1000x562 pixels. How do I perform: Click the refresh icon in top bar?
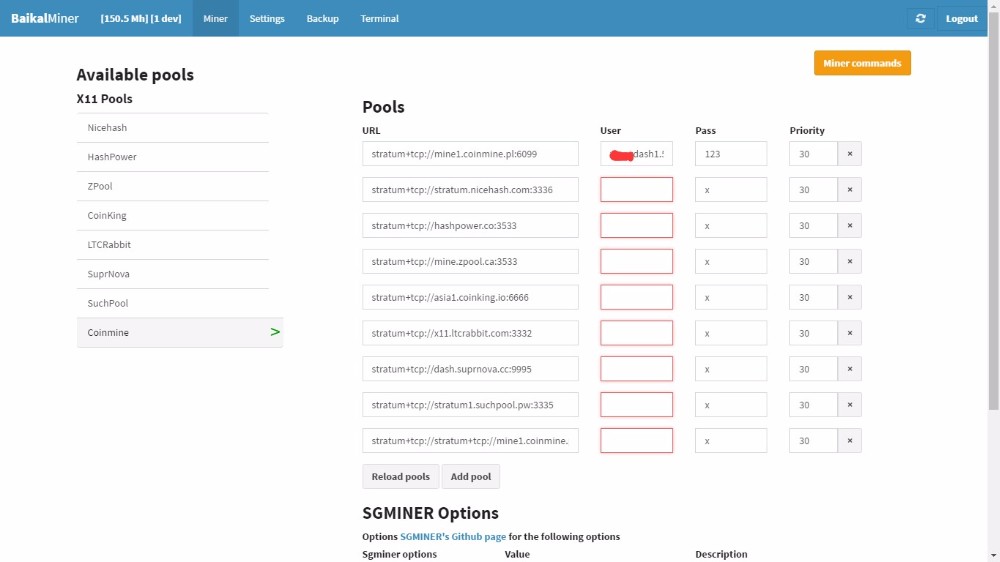pyautogui.click(x=920, y=18)
